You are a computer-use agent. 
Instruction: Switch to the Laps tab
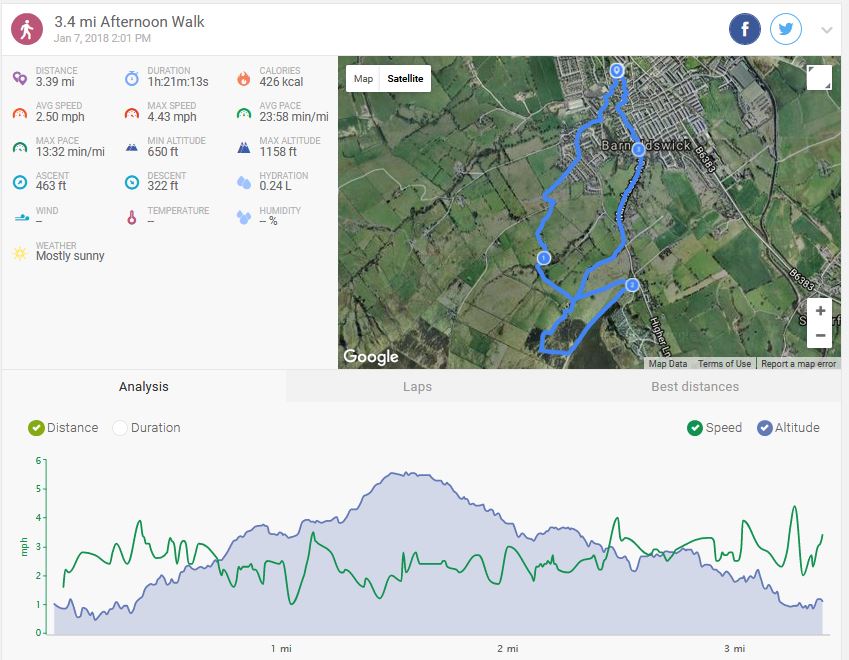417,387
